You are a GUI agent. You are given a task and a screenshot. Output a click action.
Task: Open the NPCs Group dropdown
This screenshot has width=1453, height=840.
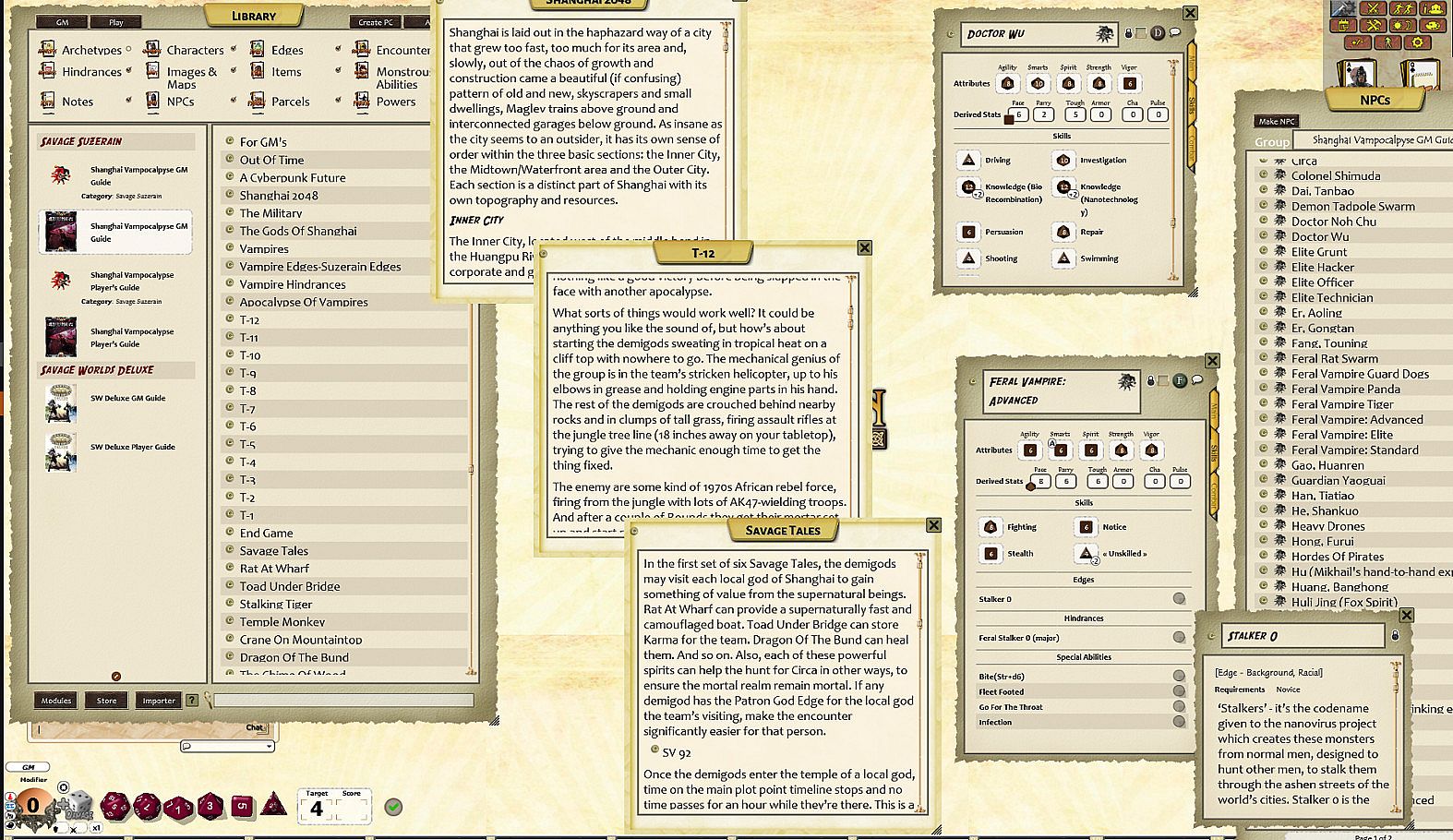coord(1370,140)
